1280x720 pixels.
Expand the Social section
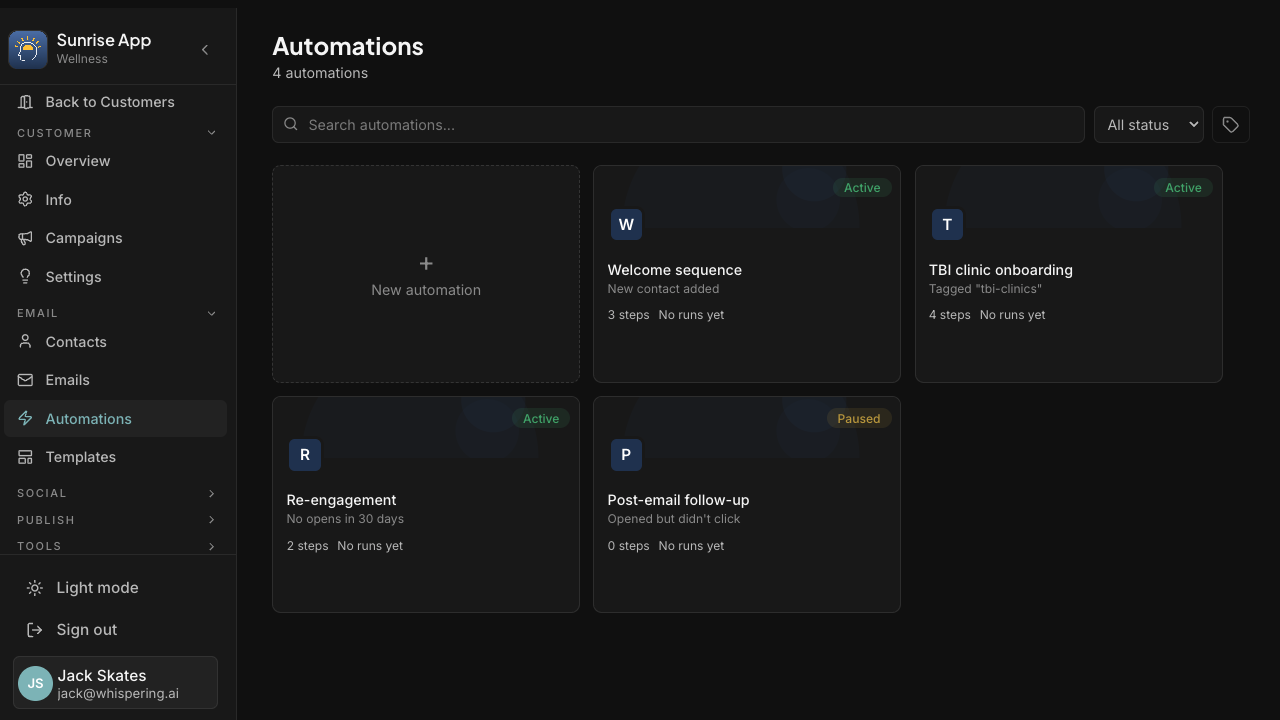[x=116, y=493]
